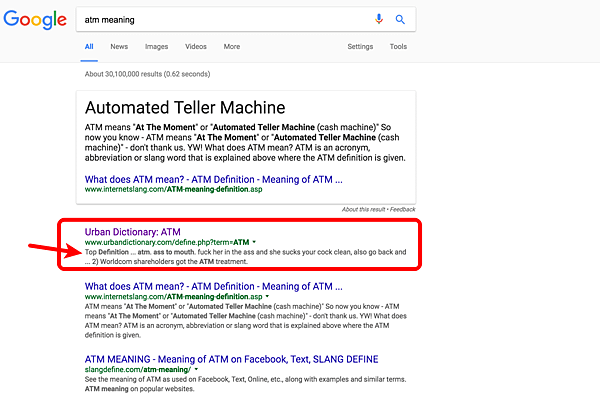Open the Urban Dictionary: ATM result
This screenshot has width=600, height=399.
132,232
